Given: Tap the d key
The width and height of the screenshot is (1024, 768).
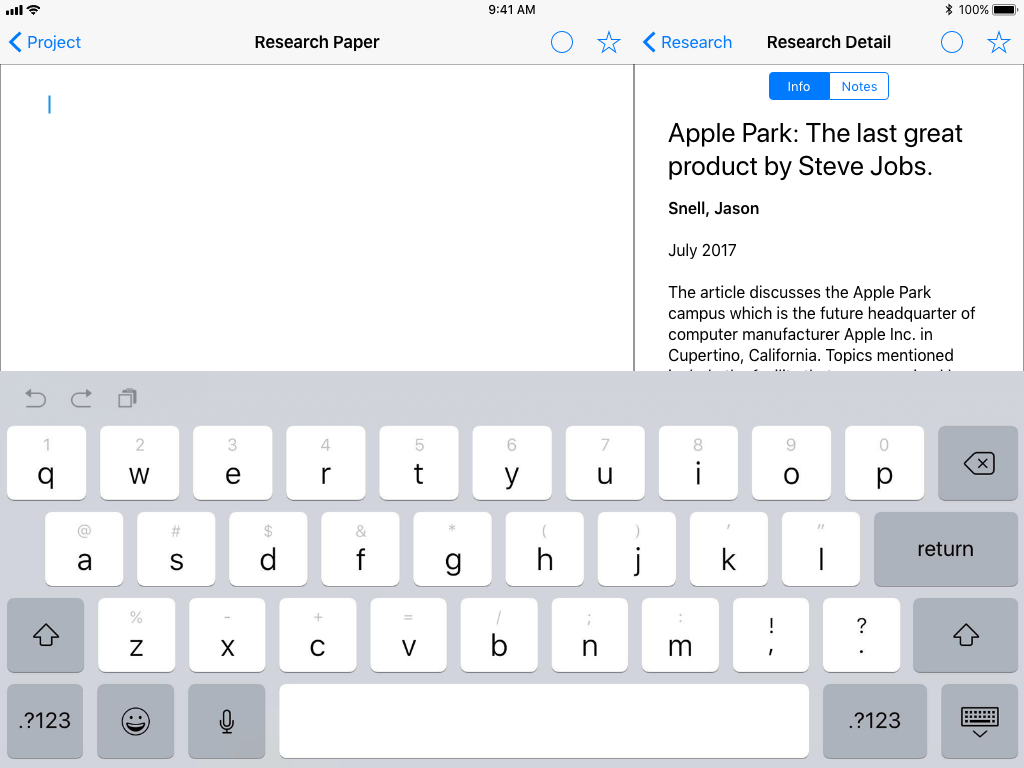Looking at the screenshot, I should 268,549.
